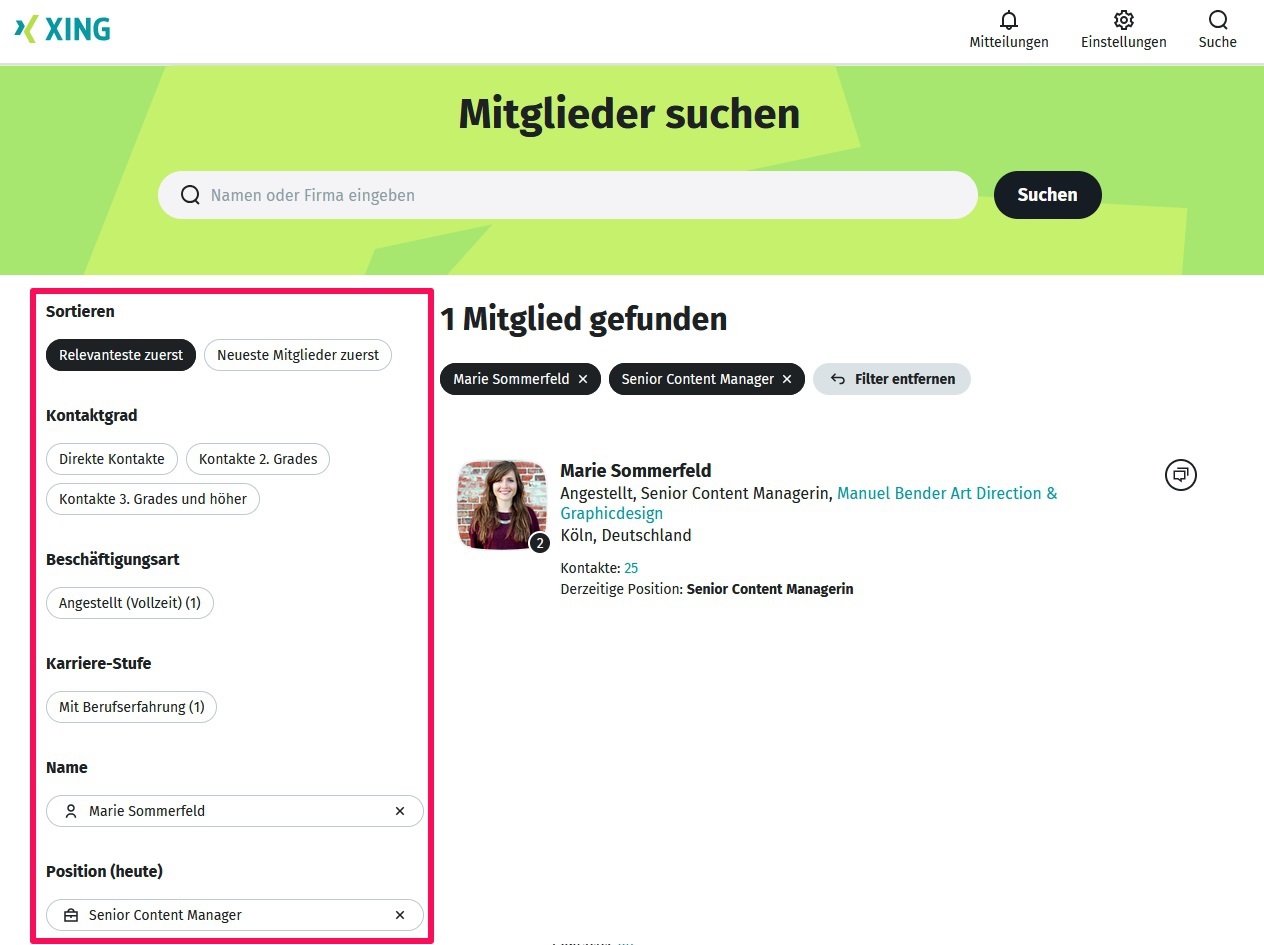Open Marie's 25 Kontakte link
Viewport: 1264px width, 945px height.
tap(631, 567)
